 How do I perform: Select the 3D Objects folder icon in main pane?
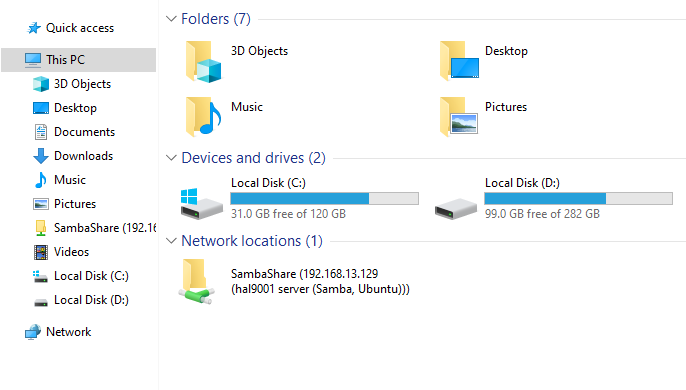click(203, 61)
